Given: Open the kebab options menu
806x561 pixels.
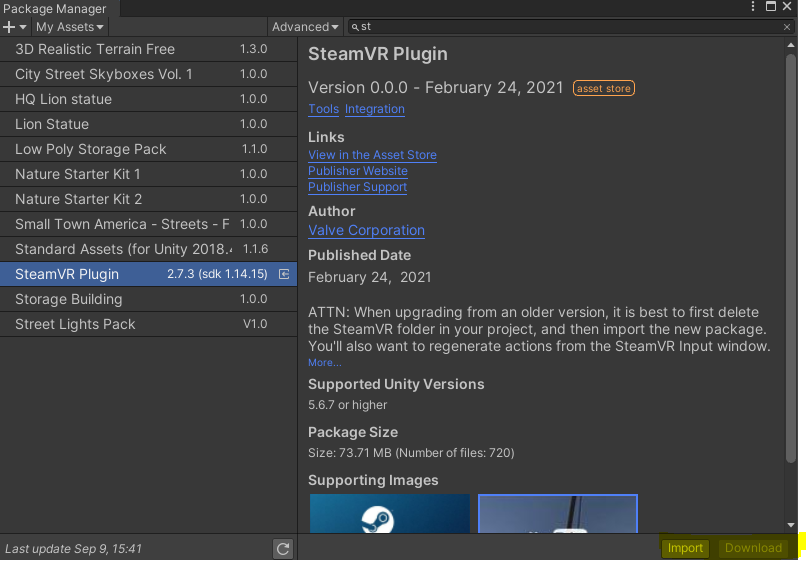Looking at the screenshot, I should point(753,6).
